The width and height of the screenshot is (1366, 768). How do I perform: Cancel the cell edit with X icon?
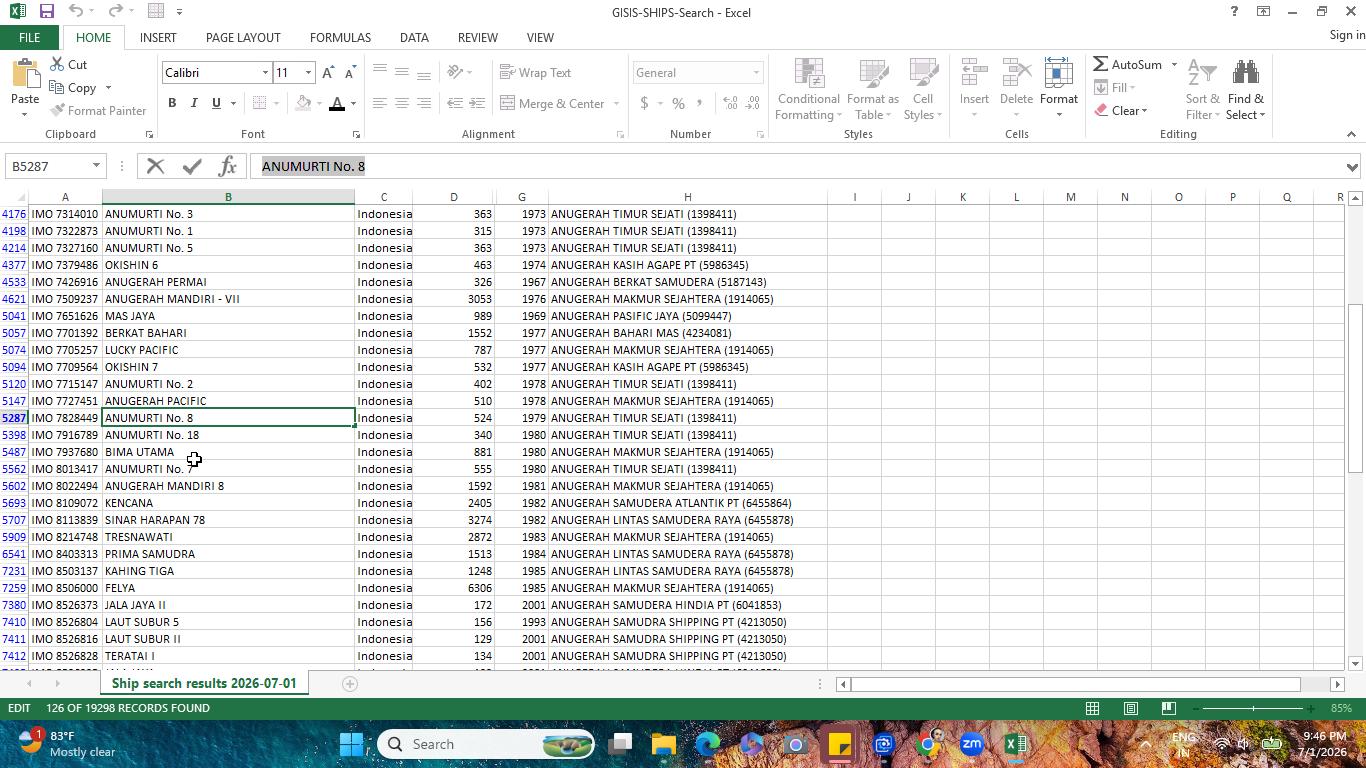click(x=155, y=166)
